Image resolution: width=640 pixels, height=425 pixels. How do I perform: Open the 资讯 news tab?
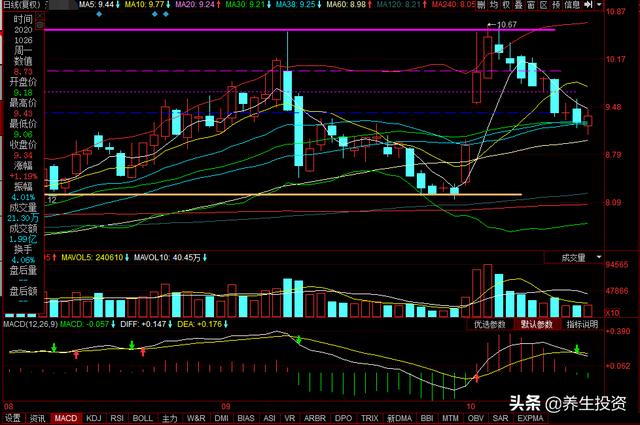pyautogui.click(x=37, y=418)
